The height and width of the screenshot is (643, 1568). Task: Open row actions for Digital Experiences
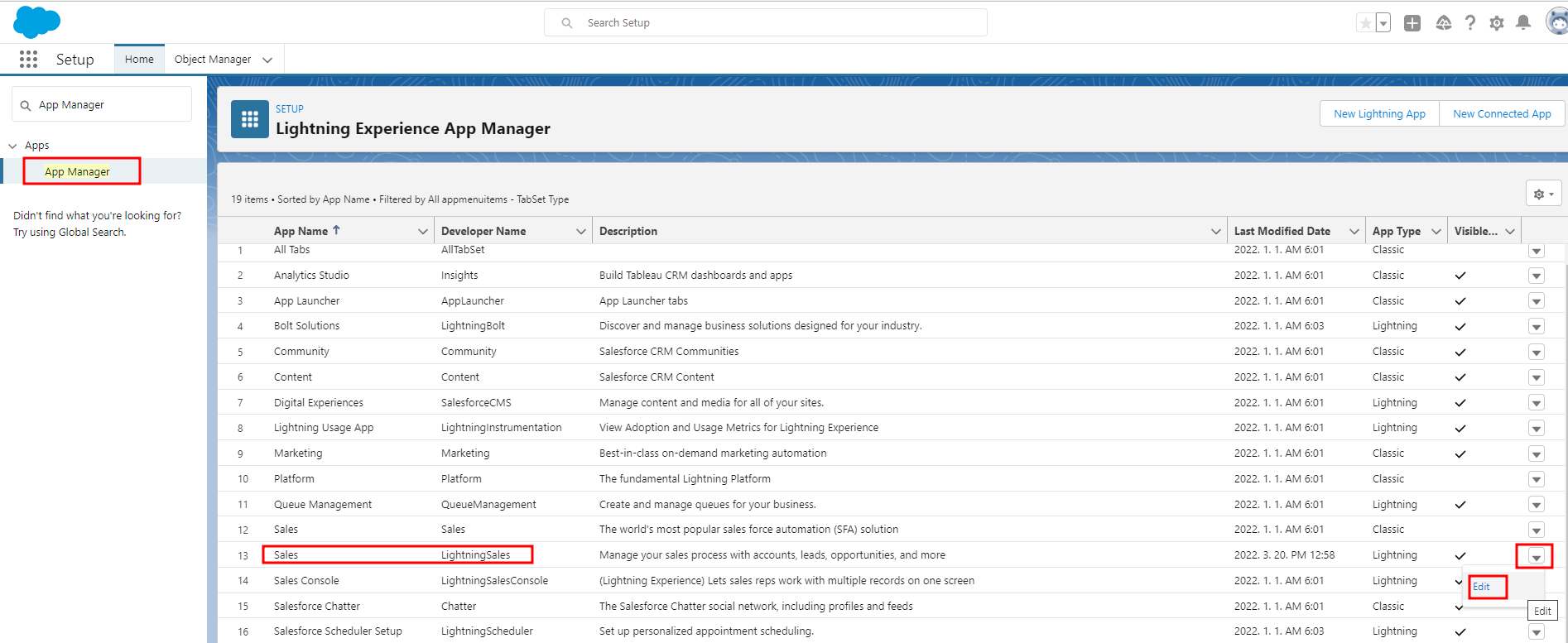(x=1537, y=403)
